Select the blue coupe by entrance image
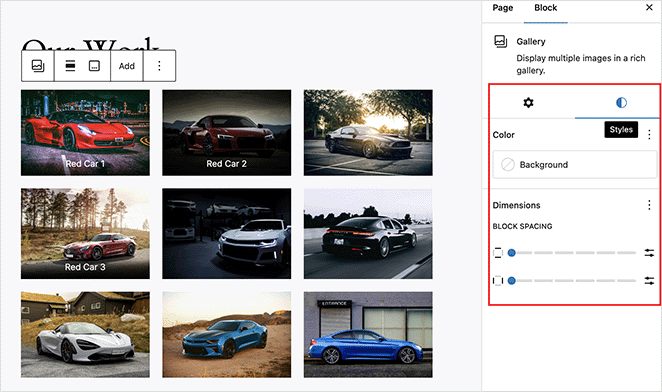Image resolution: width=662 pixels, height=392 pixels. click(368, 335)
